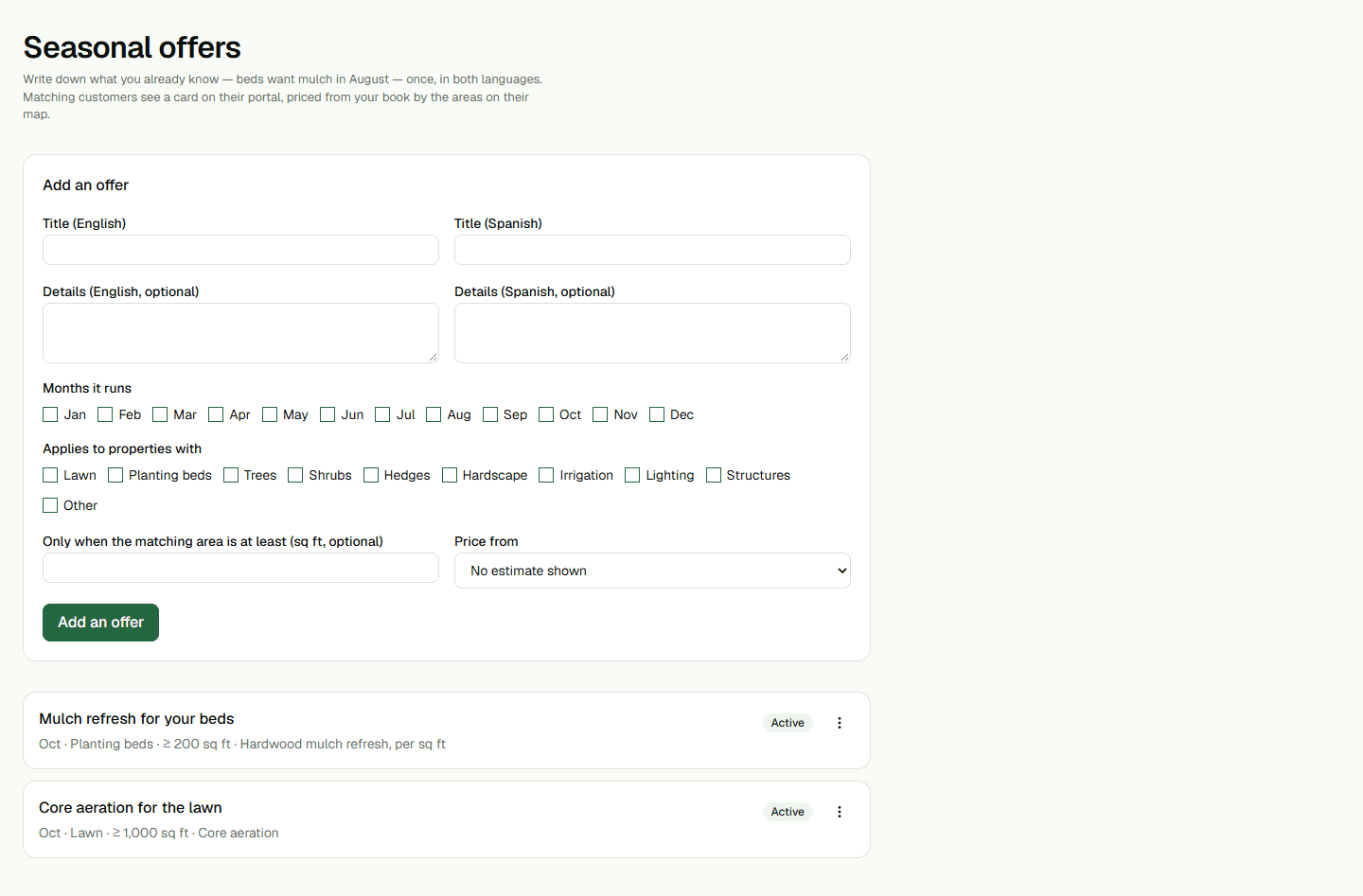Open kebab menu for Core aeration offer
Screen dimensions: 1363x896
tap(840, 812)
